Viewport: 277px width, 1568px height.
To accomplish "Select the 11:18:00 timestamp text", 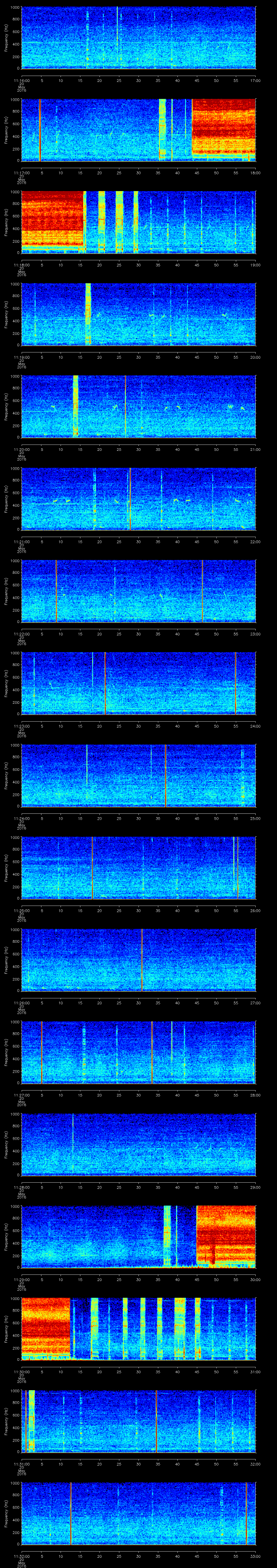I will pyautogui.click(x=21, y=265).
